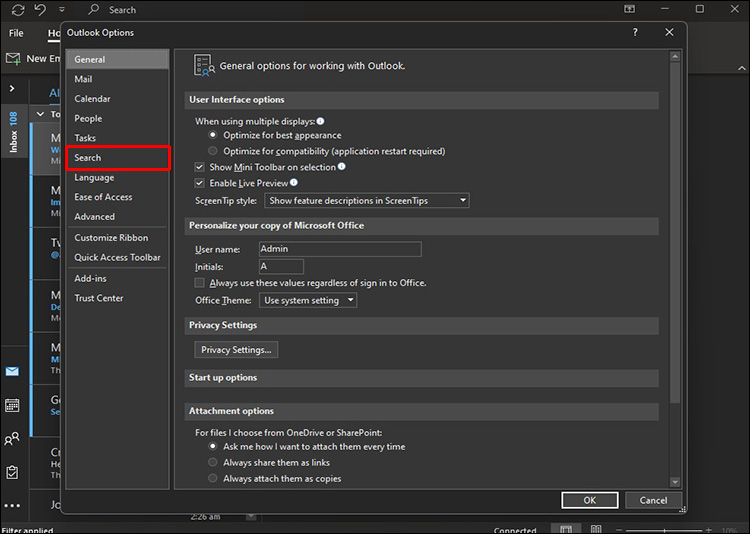
Task: Expand the folder pane chevron
Action: [x=12, y=89]
